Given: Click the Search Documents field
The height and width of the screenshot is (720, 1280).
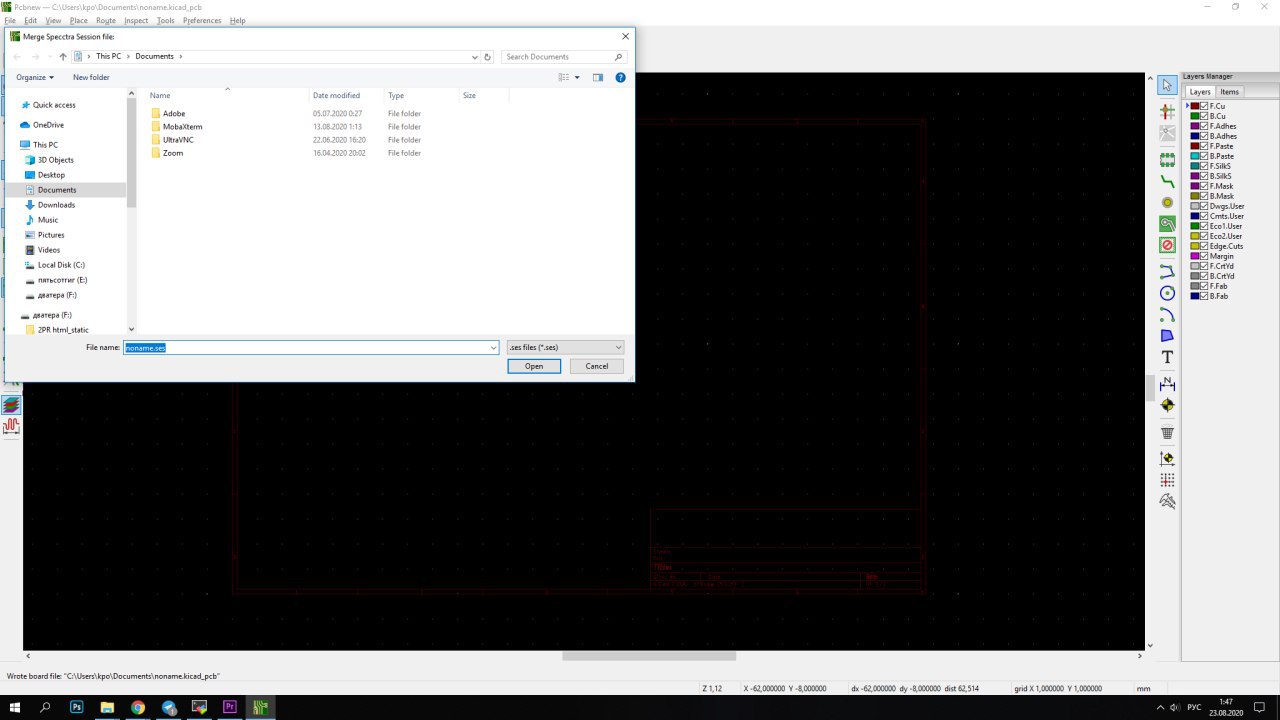Looking at the screenshot, I should [565, 57].
